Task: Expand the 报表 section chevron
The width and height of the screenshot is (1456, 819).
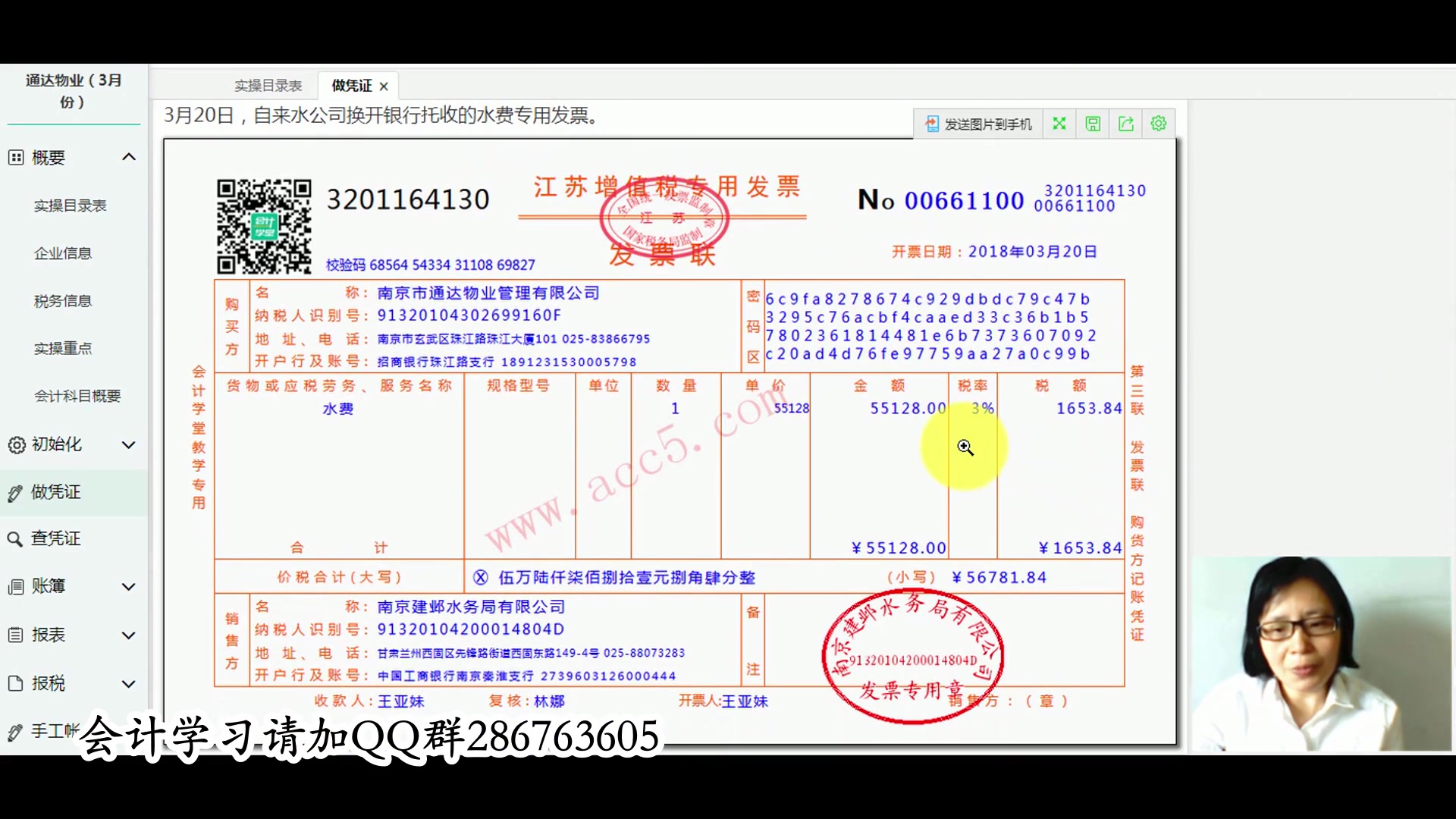Action: tap(129, 635)
